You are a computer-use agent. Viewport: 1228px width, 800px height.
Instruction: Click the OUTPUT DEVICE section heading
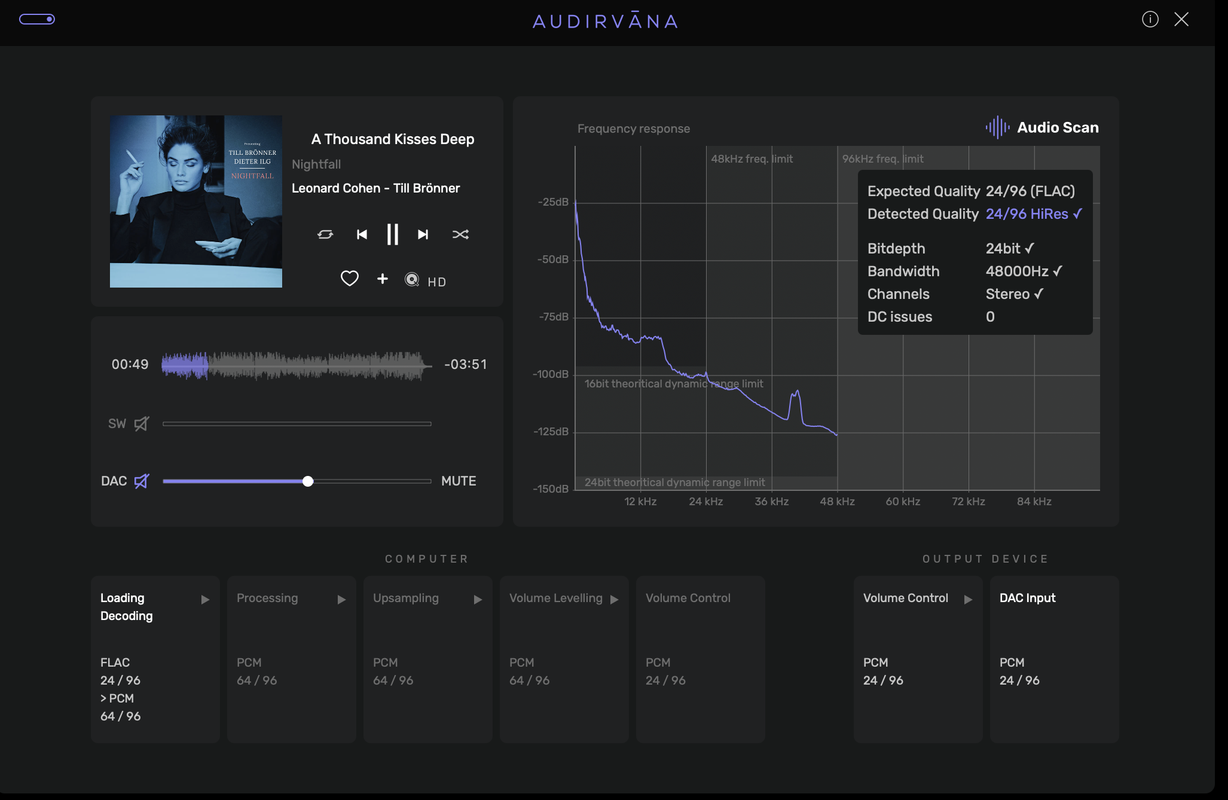(986, 559)
